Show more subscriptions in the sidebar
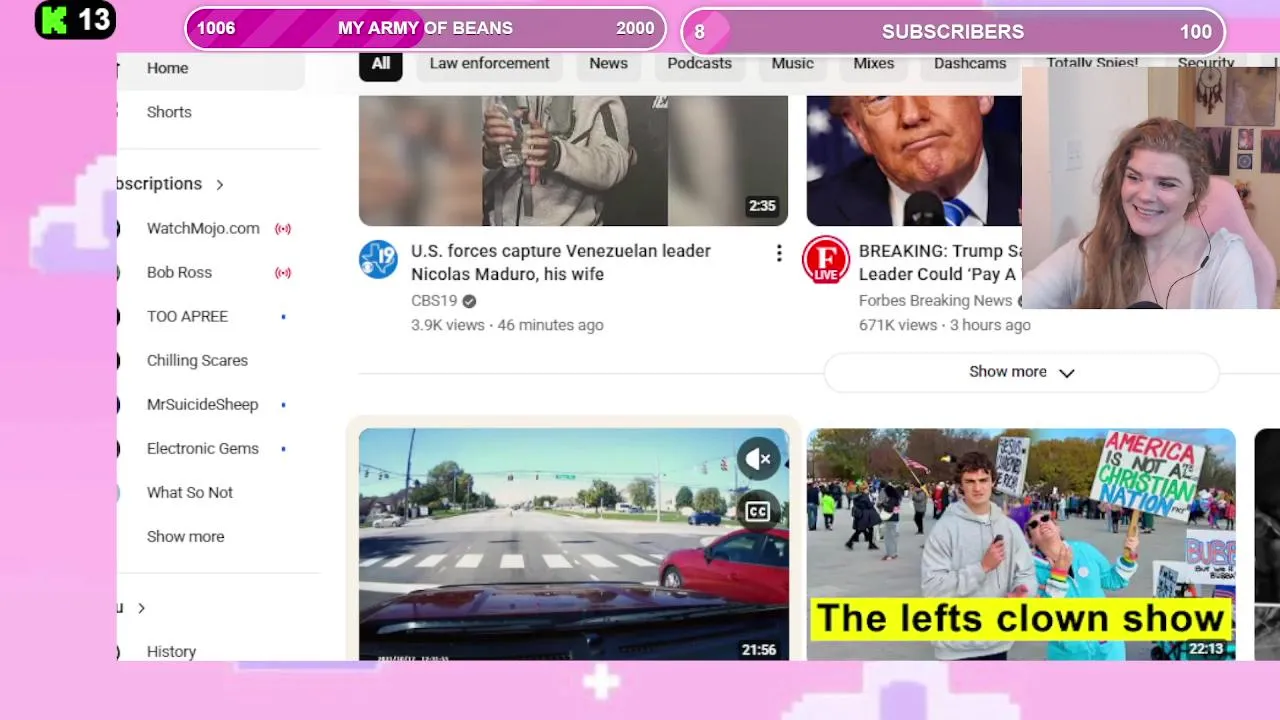The width and height of the screenshot is (1280, 720). point(185,536)
